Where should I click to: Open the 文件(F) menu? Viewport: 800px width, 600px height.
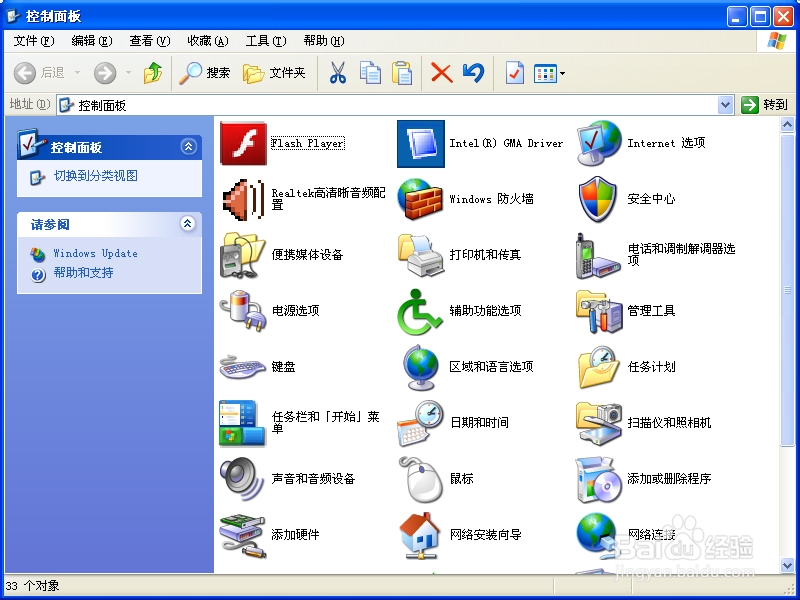point(34,41)
